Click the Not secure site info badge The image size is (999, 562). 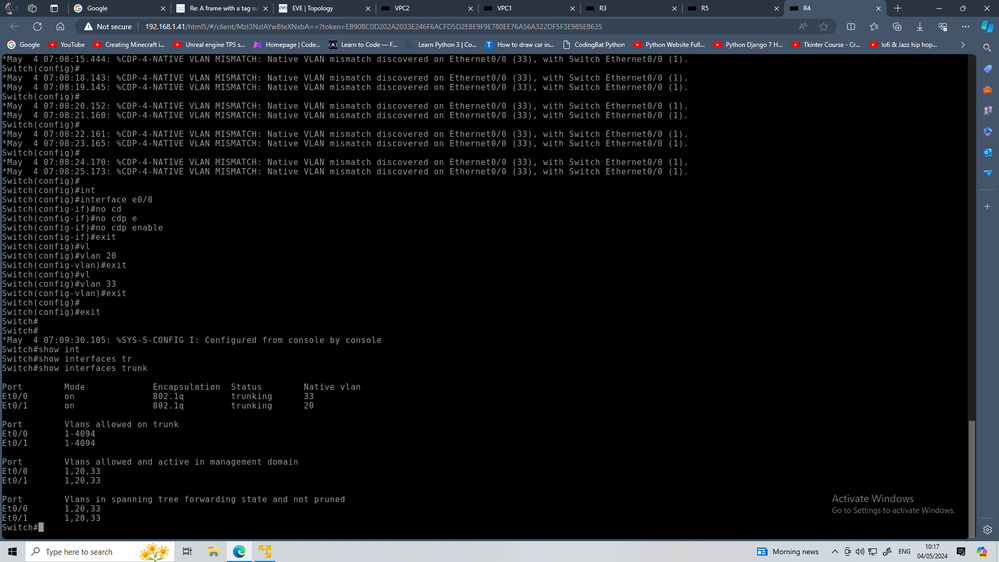point(108,27)
